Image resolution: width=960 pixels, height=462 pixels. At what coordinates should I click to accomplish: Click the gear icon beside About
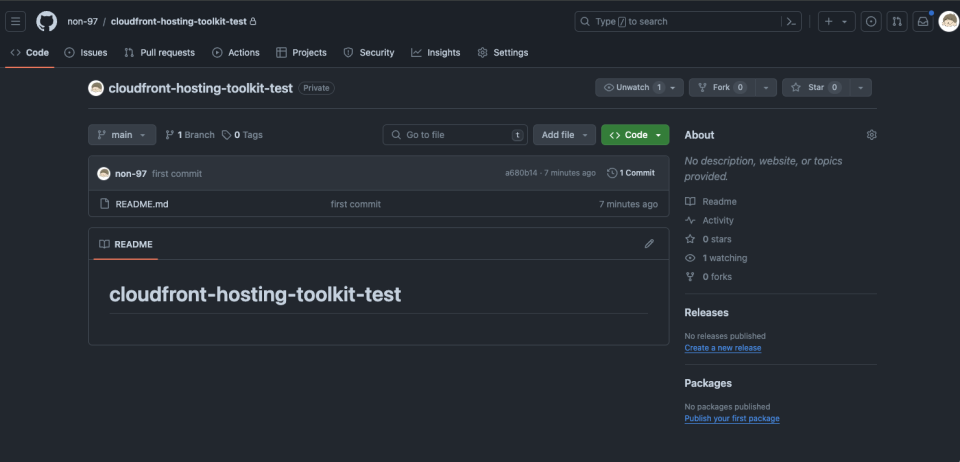871,135
